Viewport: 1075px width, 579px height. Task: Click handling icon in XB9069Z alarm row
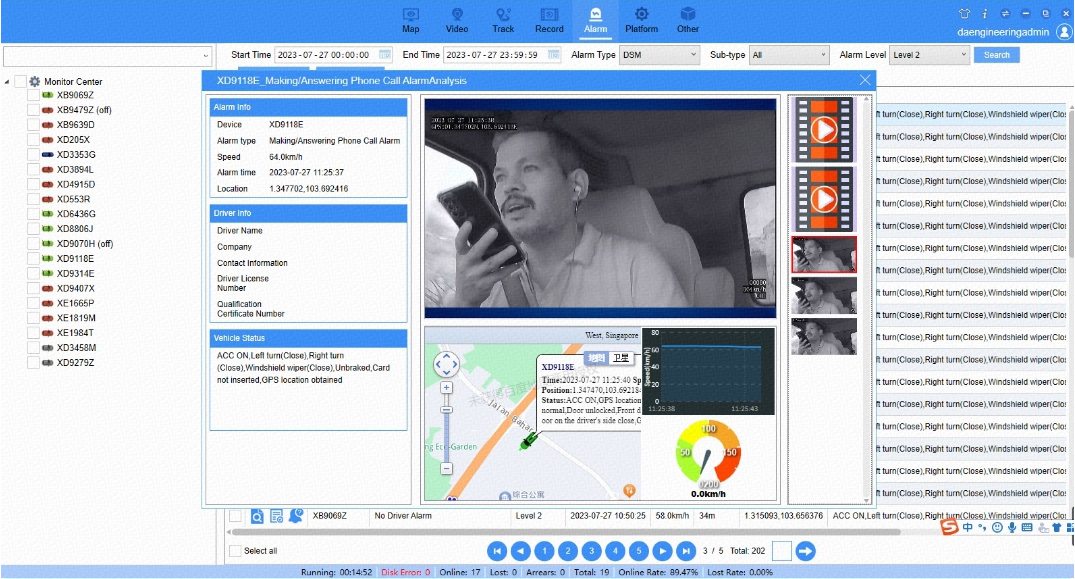[296, 516]
